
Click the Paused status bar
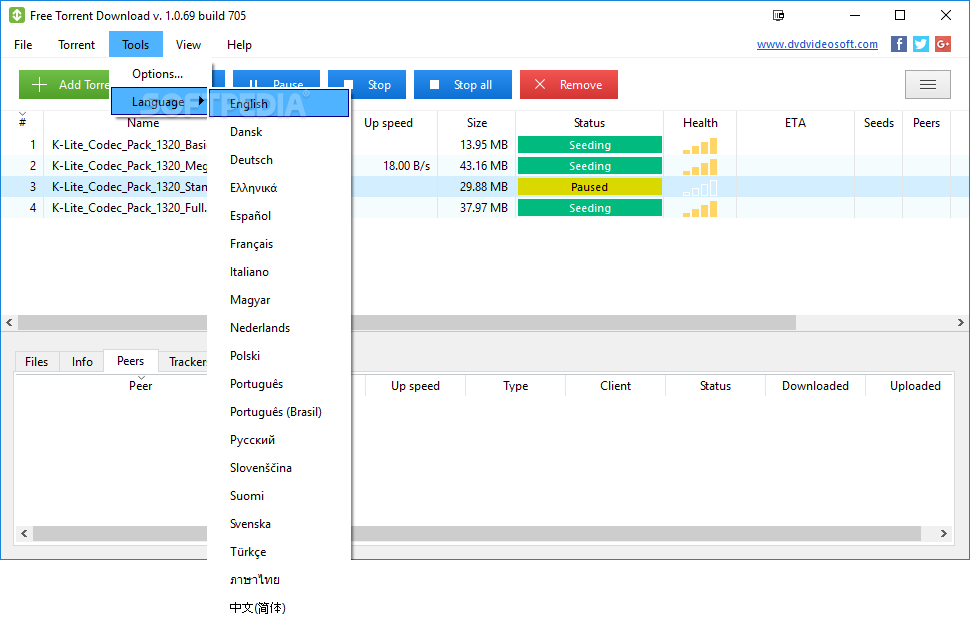(590, 187)
